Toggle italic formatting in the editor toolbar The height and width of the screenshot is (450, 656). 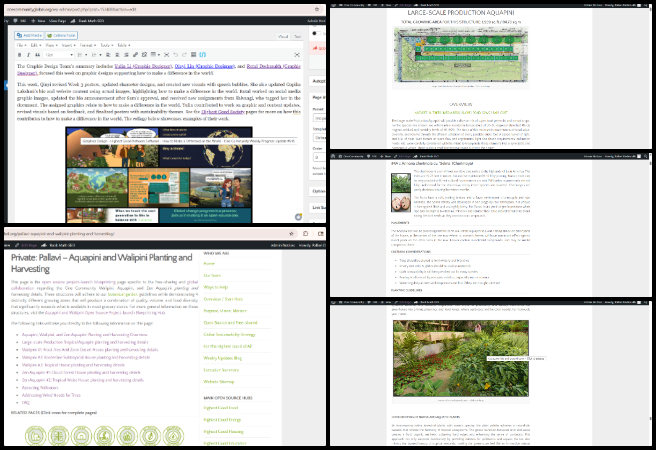pos(28,55)
